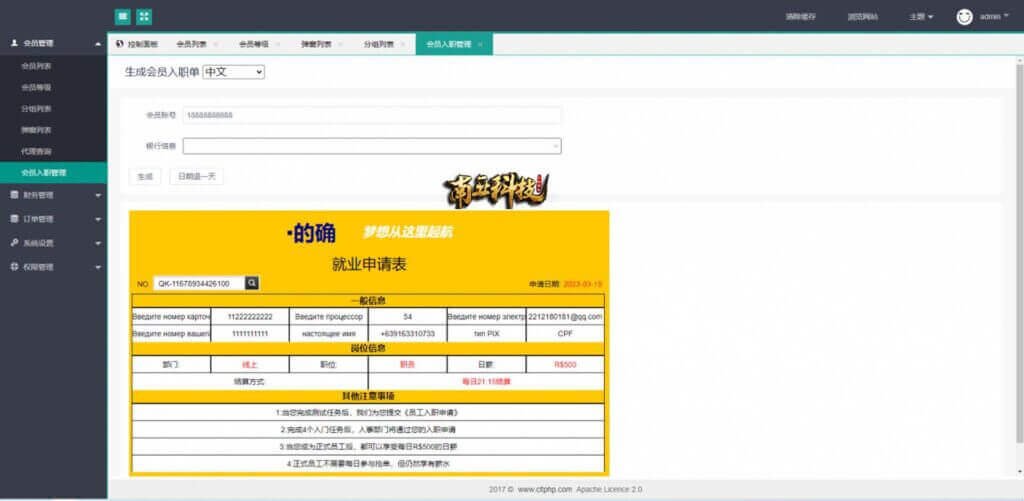The width and height of the screenshot is (1024, 501).
Task: Expand the 订单管理 sidebar menu
Action: pos(53,219)
